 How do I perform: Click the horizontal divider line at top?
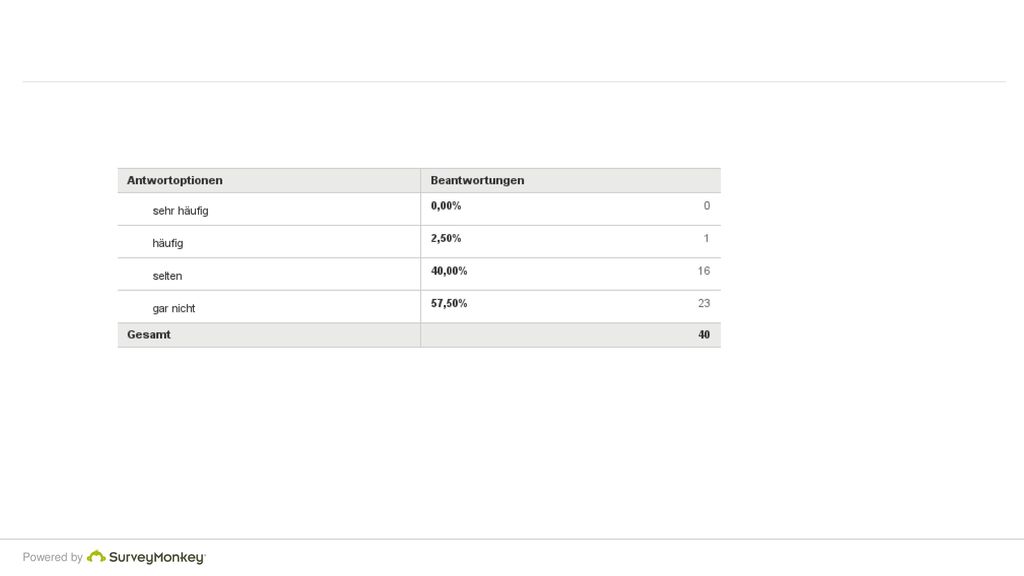pyautogui.click(x=514, y=82)
